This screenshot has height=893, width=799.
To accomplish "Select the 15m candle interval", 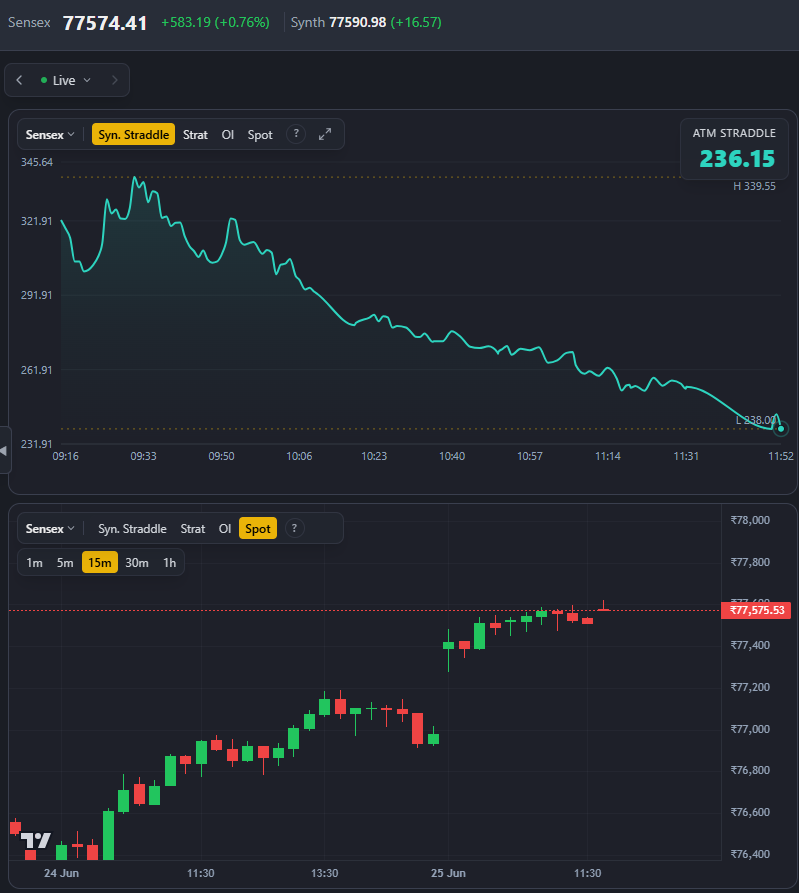I will (100, 563).
